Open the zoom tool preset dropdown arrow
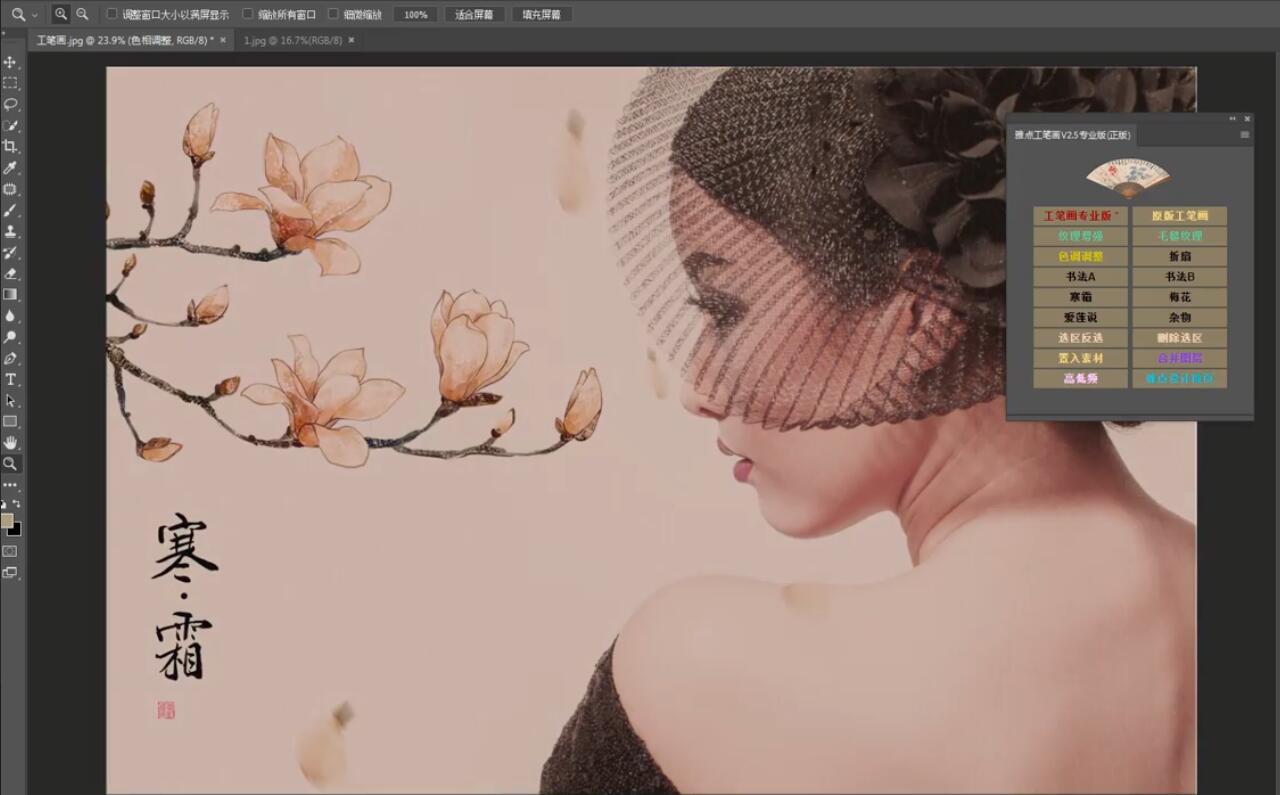This screenshot has width=1280, height=795. coord(35,15)
